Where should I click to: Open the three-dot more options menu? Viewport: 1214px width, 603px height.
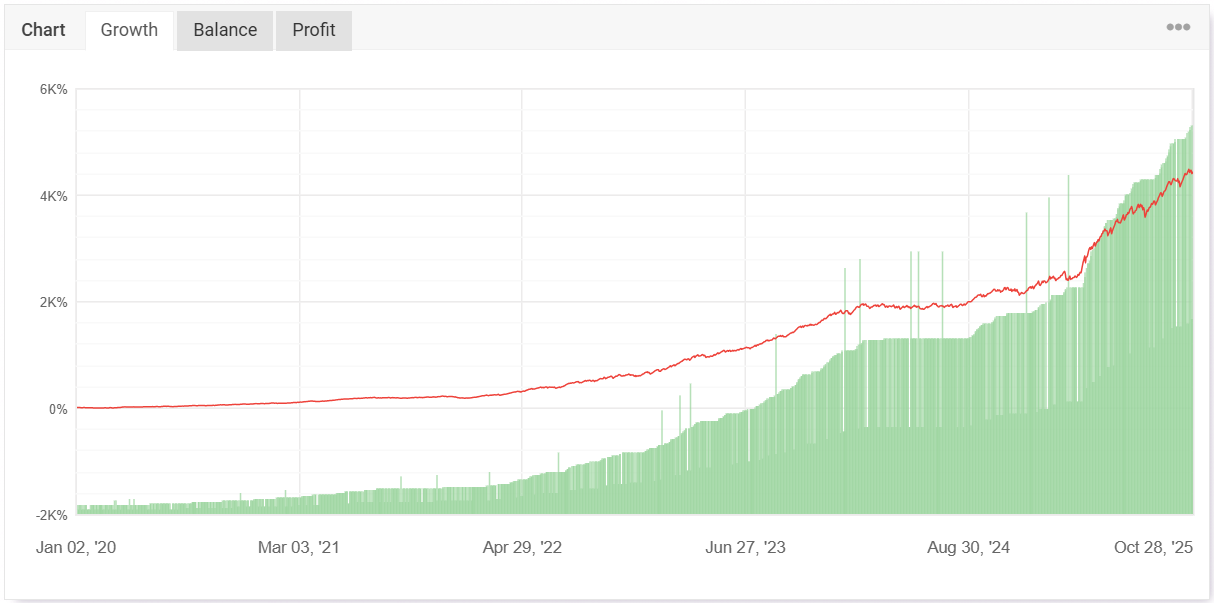1178,28
